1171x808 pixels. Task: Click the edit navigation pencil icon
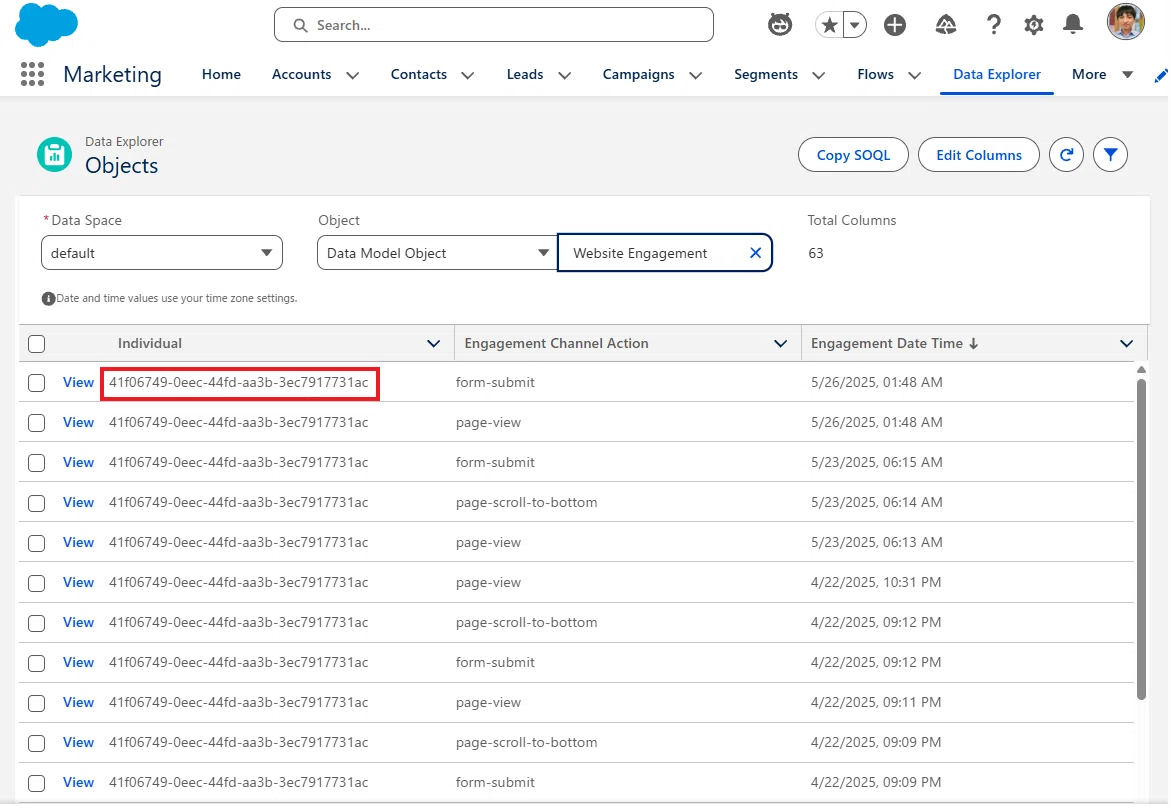(1161, 75)
